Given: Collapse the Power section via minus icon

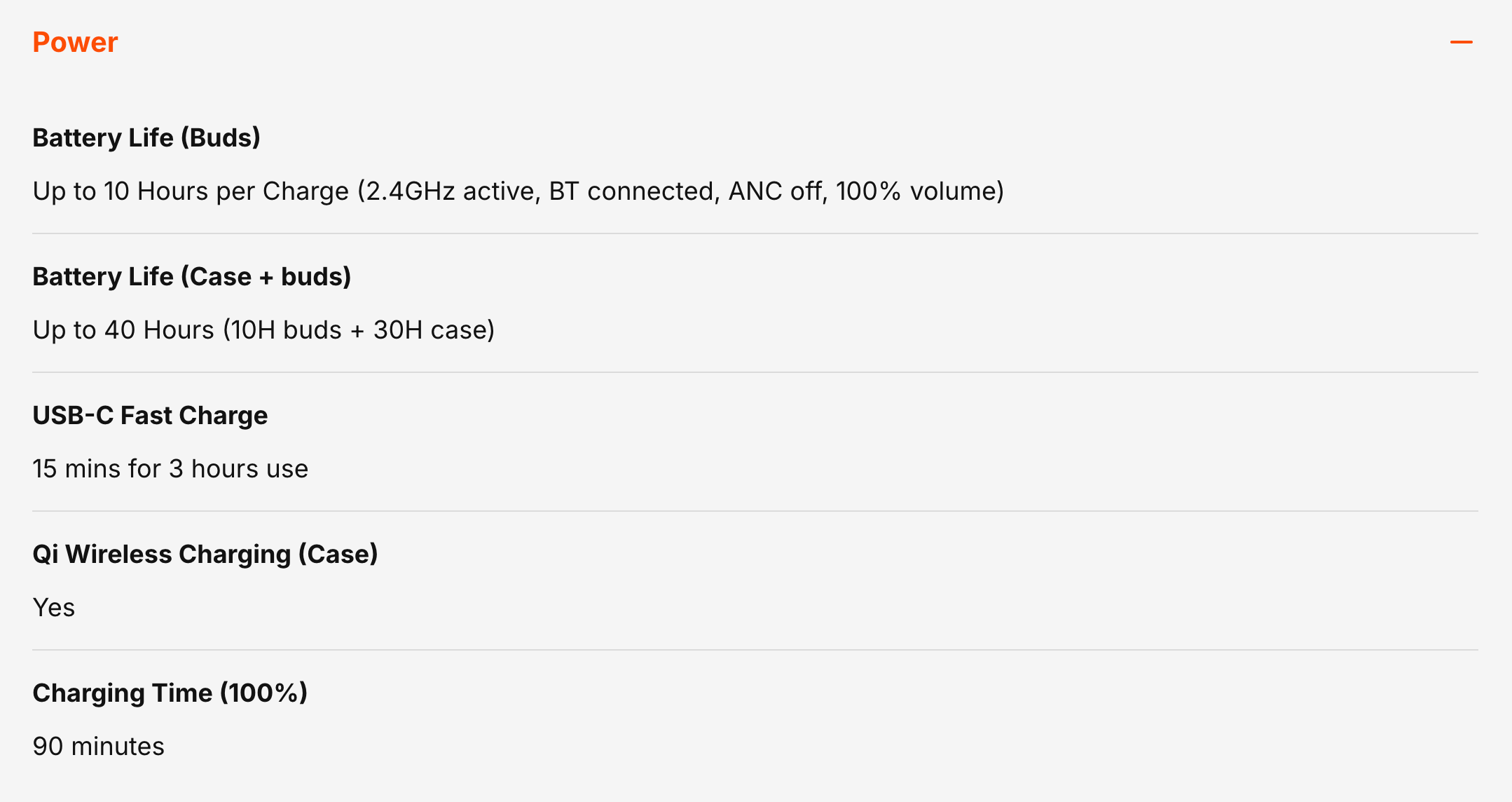Looking at the screenshot, I should click(1461, 42).
